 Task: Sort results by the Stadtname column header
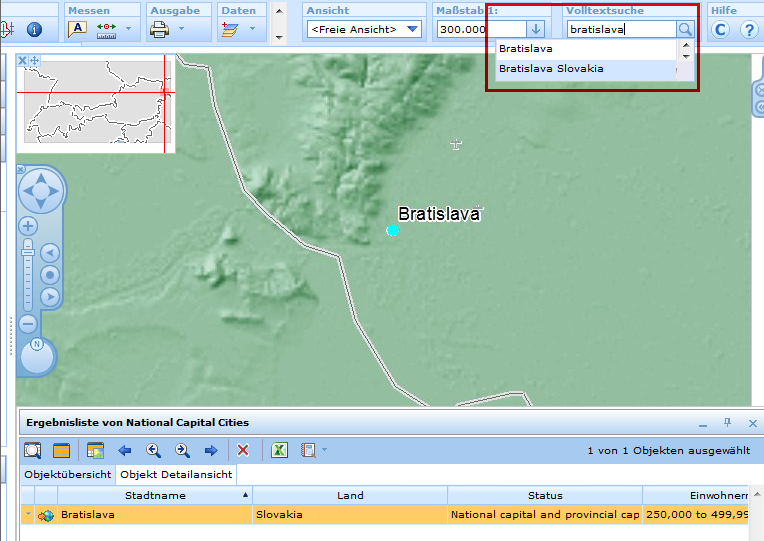coord(155,495)
